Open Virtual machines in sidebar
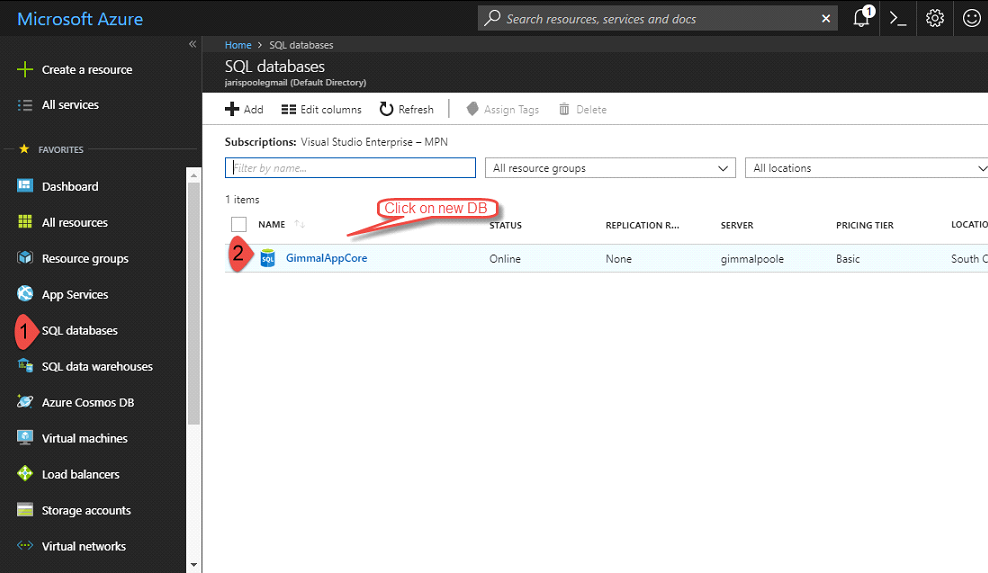This screenshot has width=988, height=573. 84,439
